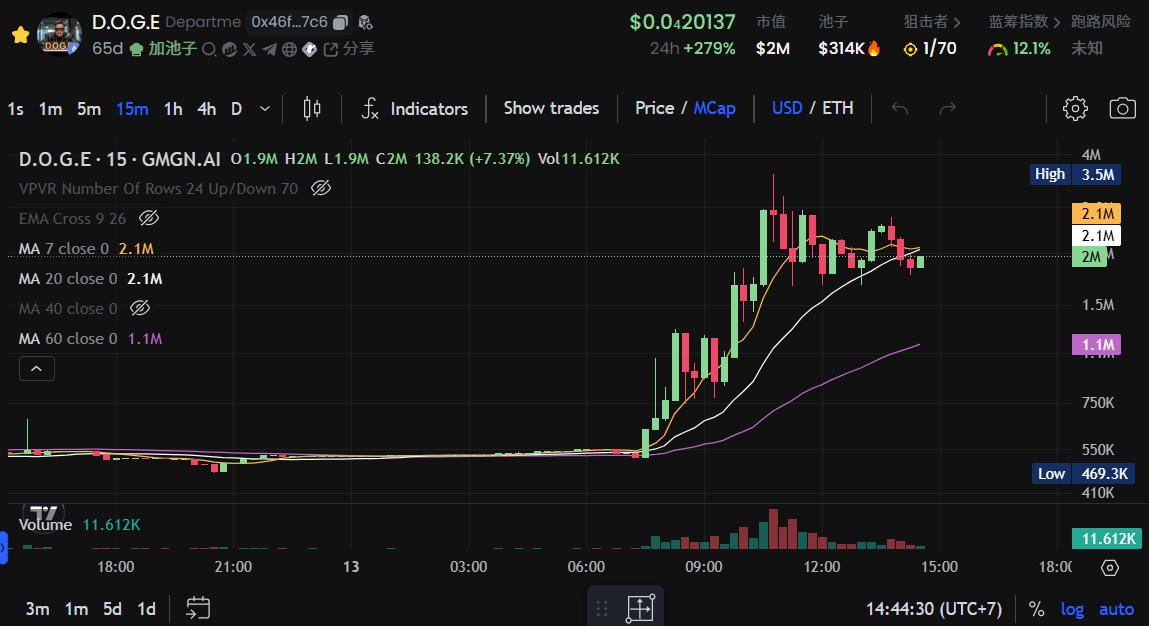Collapse the indicator legend list
Screen dimensions: 1149x626
[37, 369]
